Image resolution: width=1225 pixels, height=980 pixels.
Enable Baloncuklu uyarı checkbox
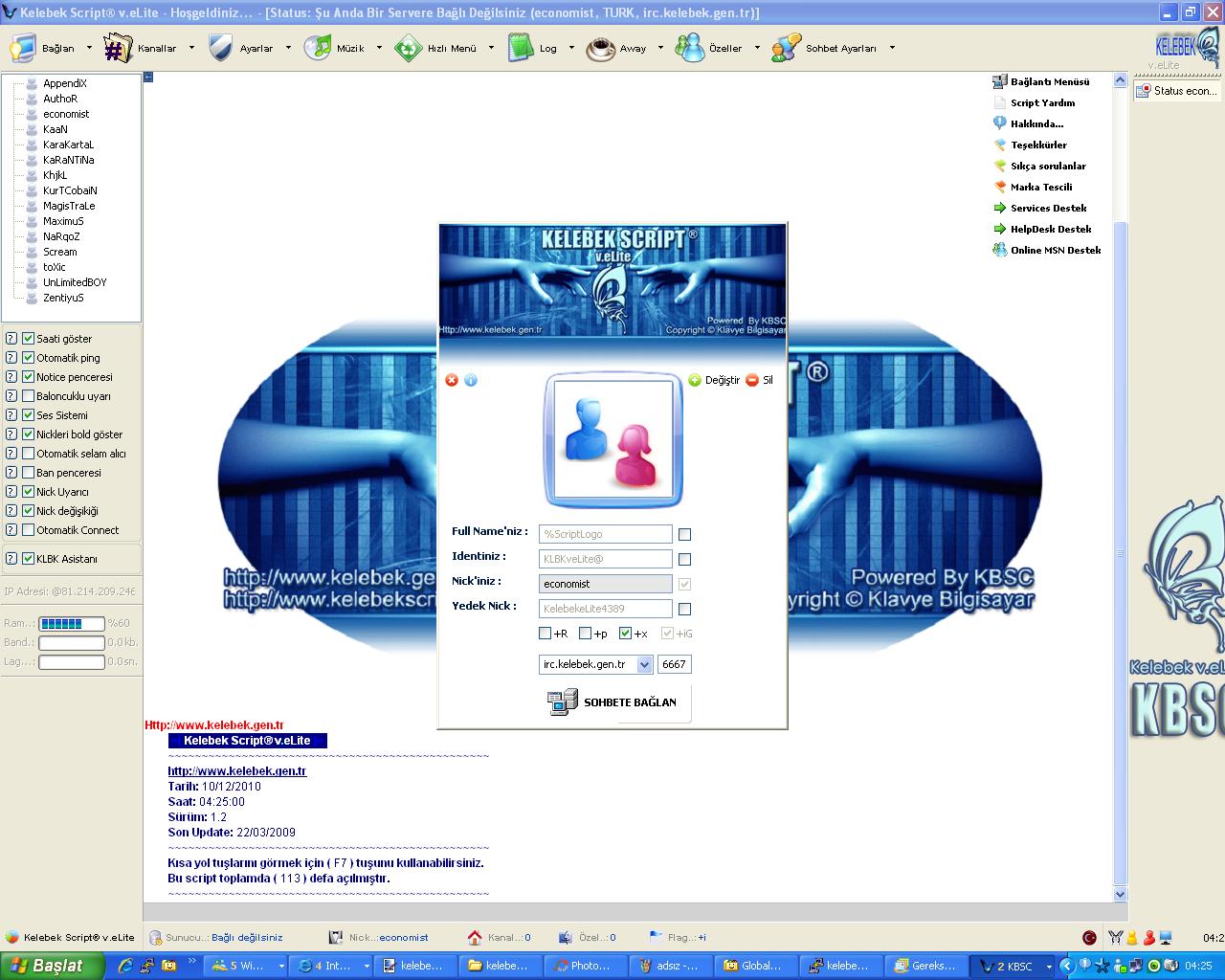click(x=29, y=396)
